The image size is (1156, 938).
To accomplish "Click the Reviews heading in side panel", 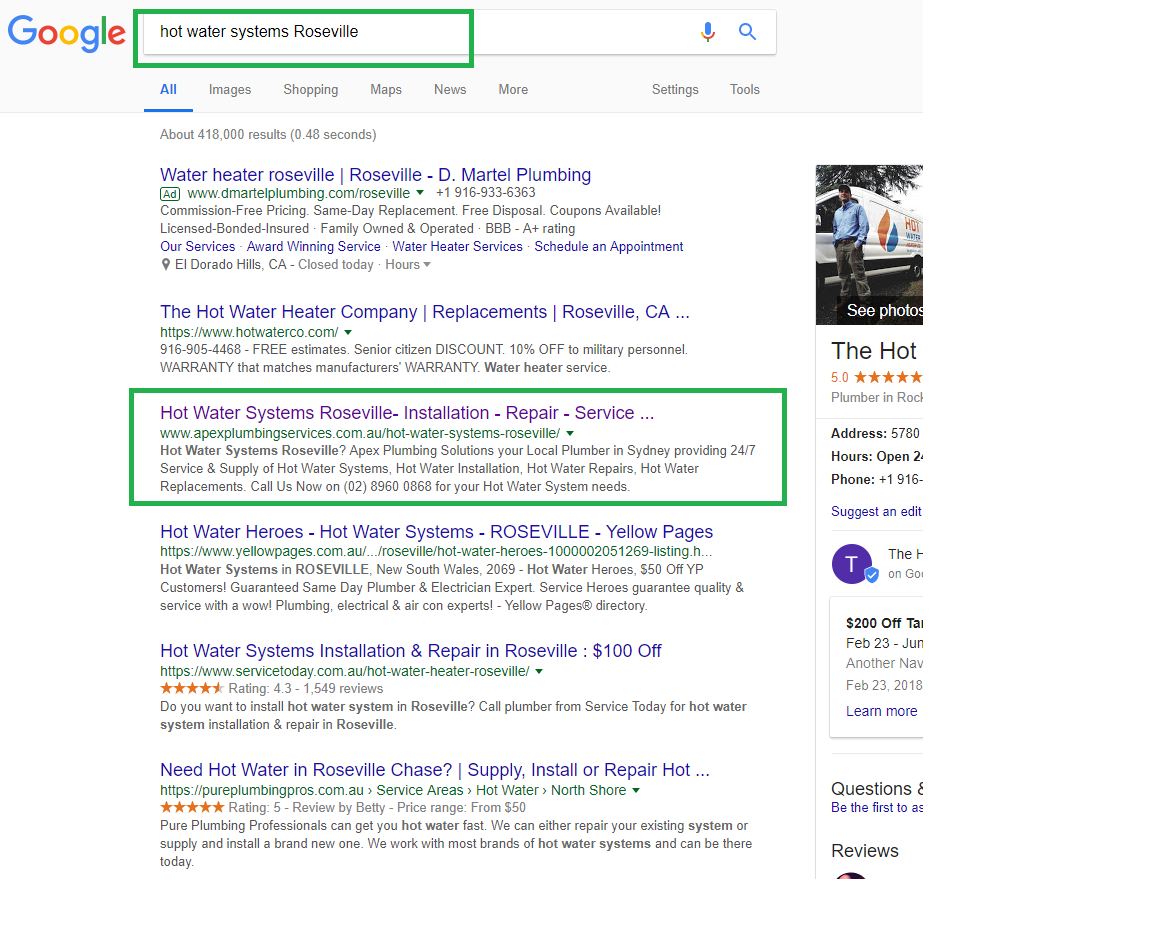I will coord(865,851).
